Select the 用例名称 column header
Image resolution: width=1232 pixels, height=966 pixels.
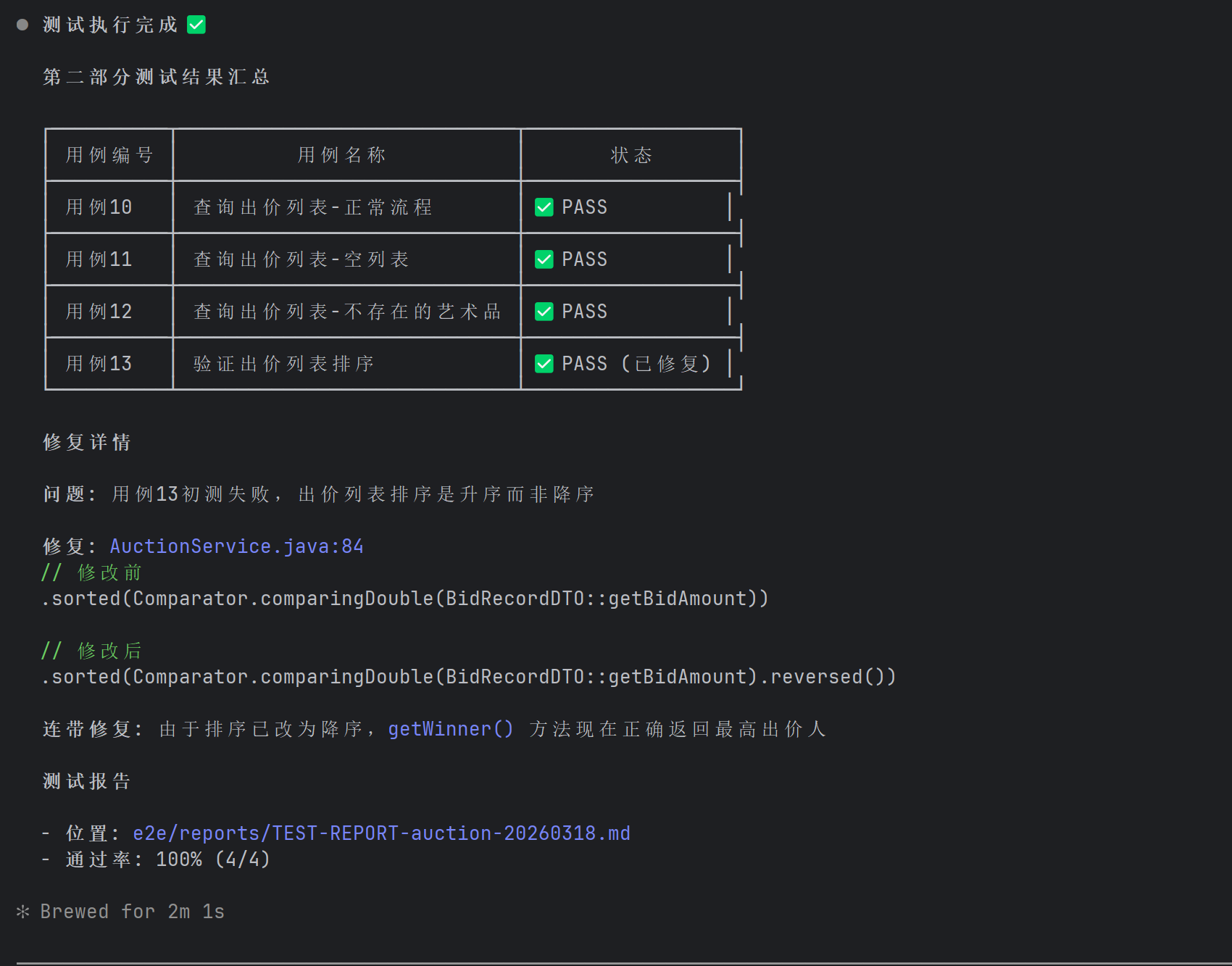(x=341, y=154)
